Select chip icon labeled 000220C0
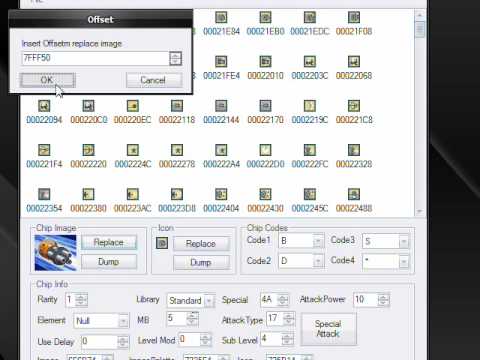 [x=88, y=106]
